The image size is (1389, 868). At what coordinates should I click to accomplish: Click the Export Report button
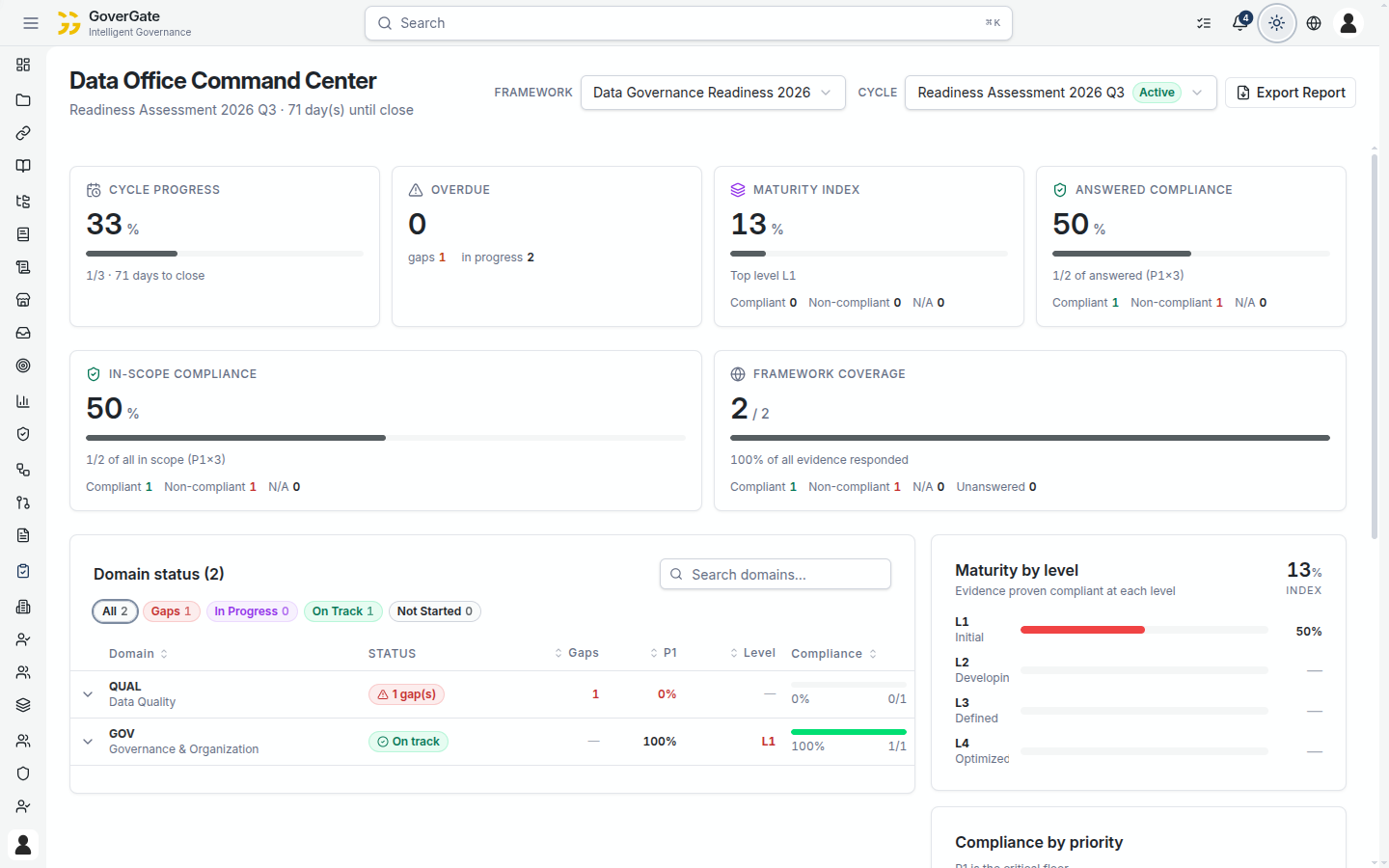(x=1291, y=93)
